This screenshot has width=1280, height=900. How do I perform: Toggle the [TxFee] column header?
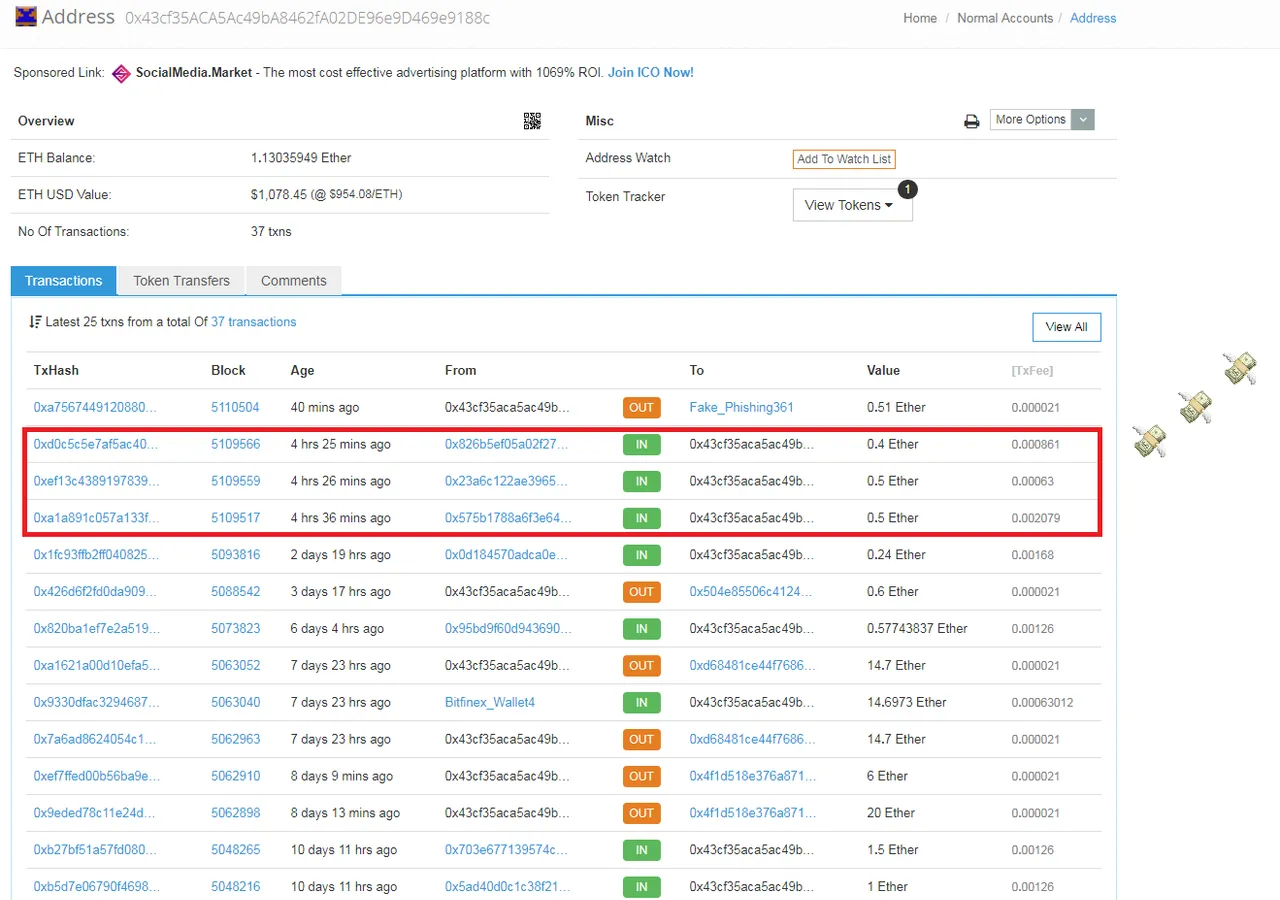[x=1032, y=370]
